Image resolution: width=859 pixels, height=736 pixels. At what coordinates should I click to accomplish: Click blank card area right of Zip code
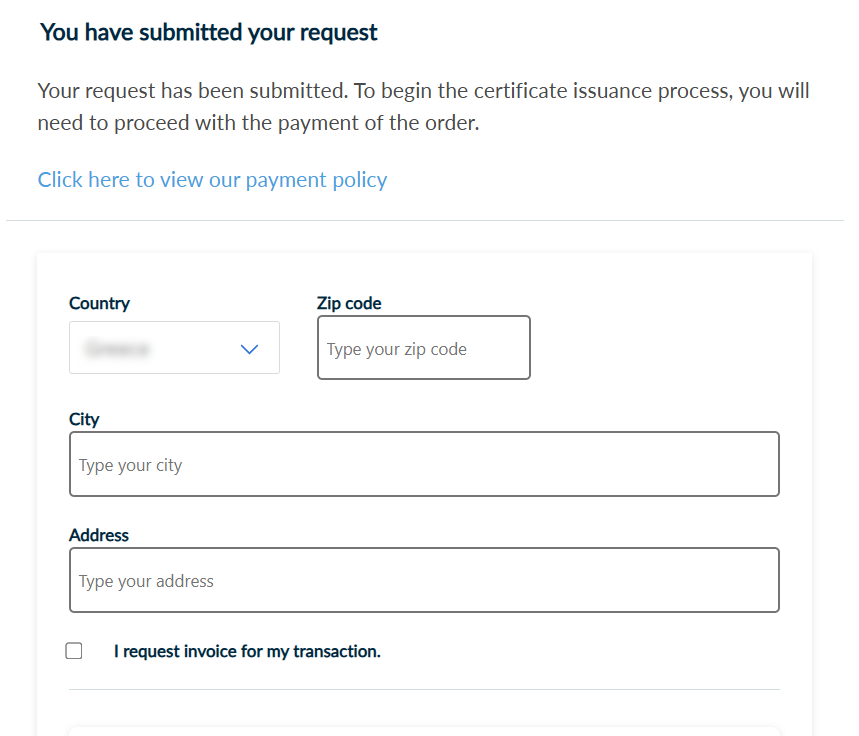(655, 347)
